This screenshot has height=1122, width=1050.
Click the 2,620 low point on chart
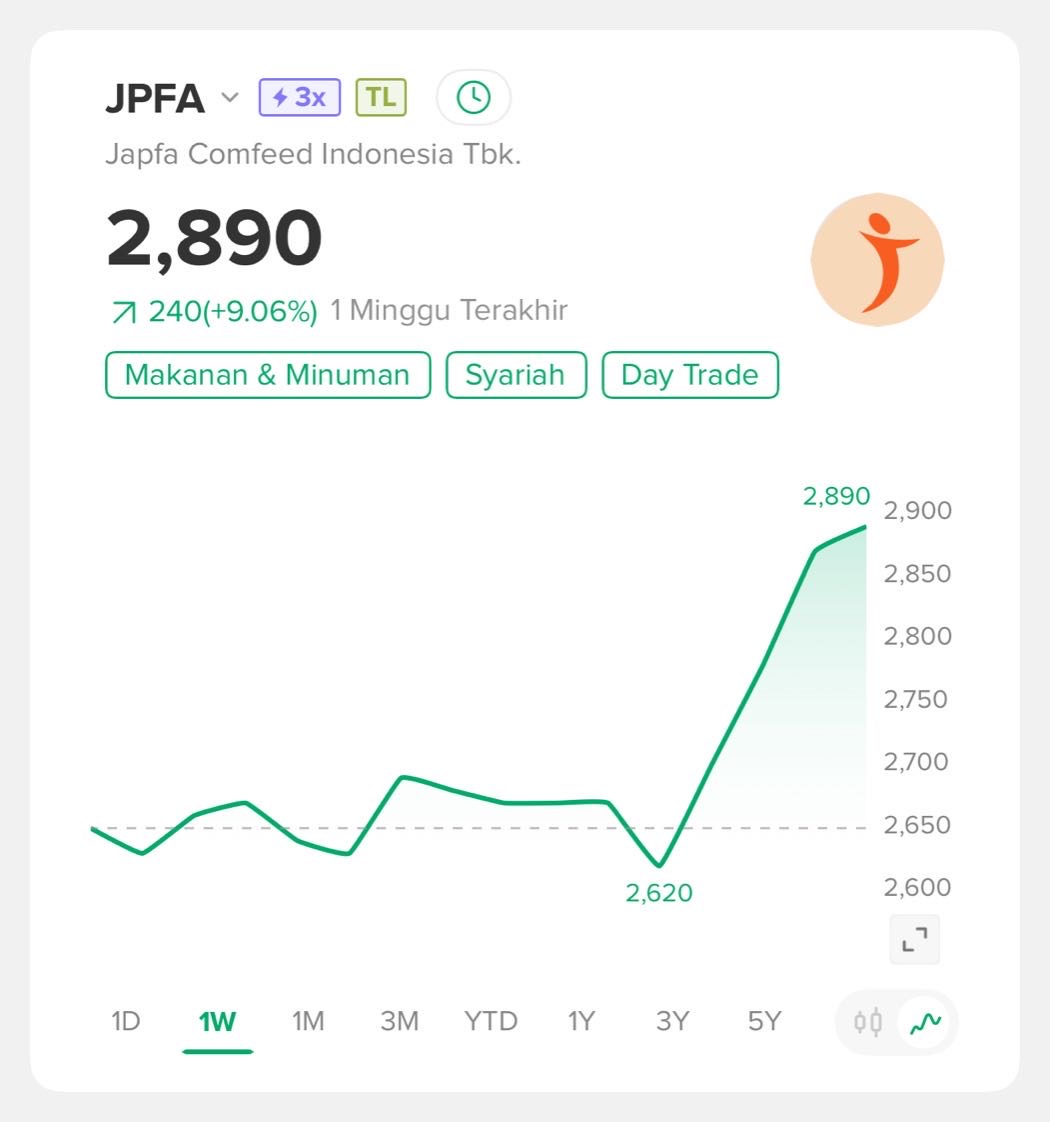click(659, 866)
